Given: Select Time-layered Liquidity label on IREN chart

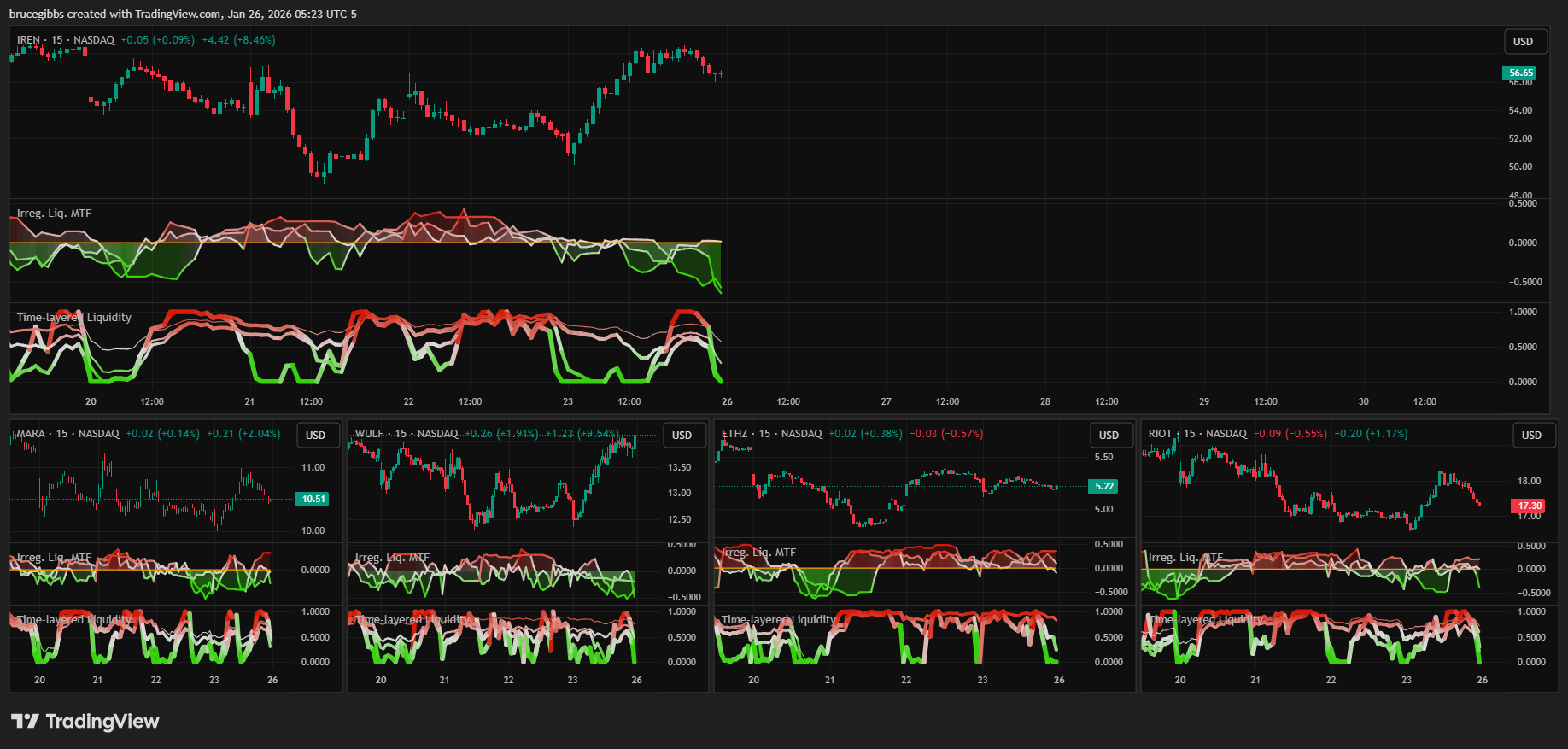Looking at the screenshot, I should pyautogui.click(x=74, y=318).
